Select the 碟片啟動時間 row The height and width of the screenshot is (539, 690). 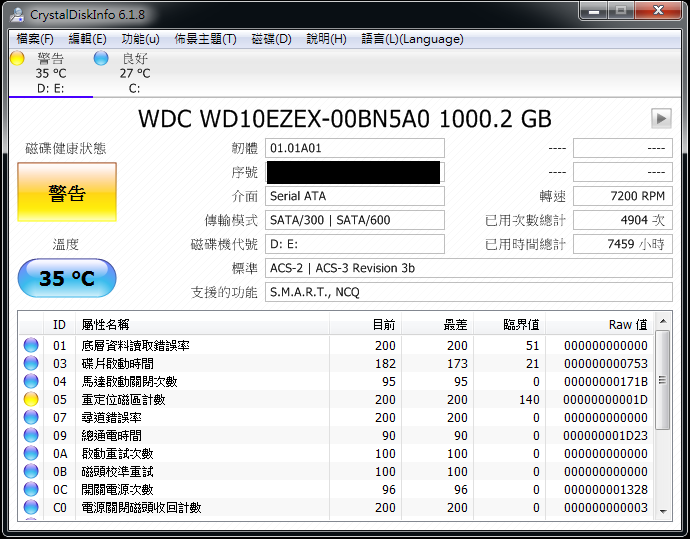tap(337, 363)
